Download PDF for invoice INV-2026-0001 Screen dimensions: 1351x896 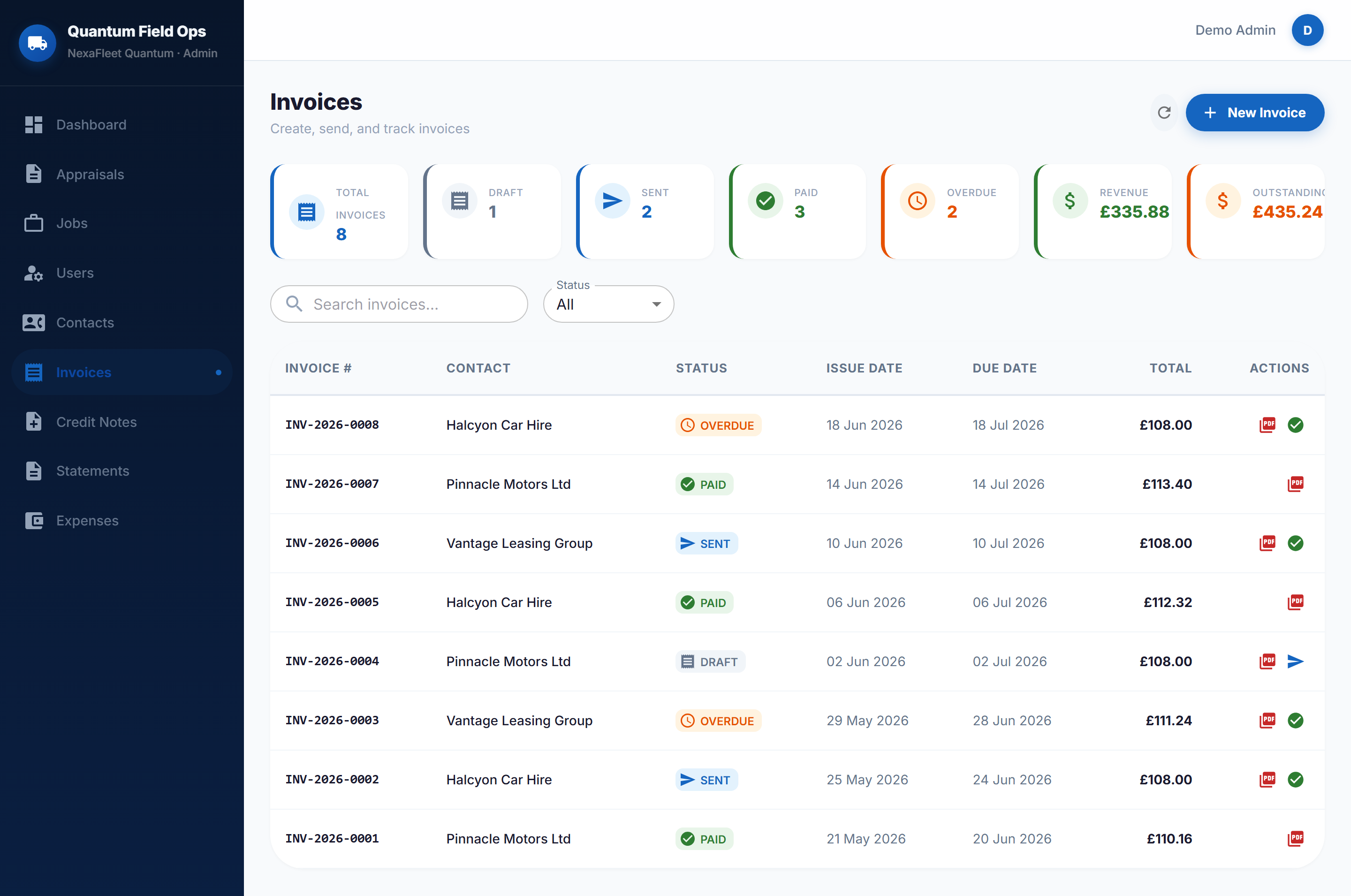coord(1295,839)
